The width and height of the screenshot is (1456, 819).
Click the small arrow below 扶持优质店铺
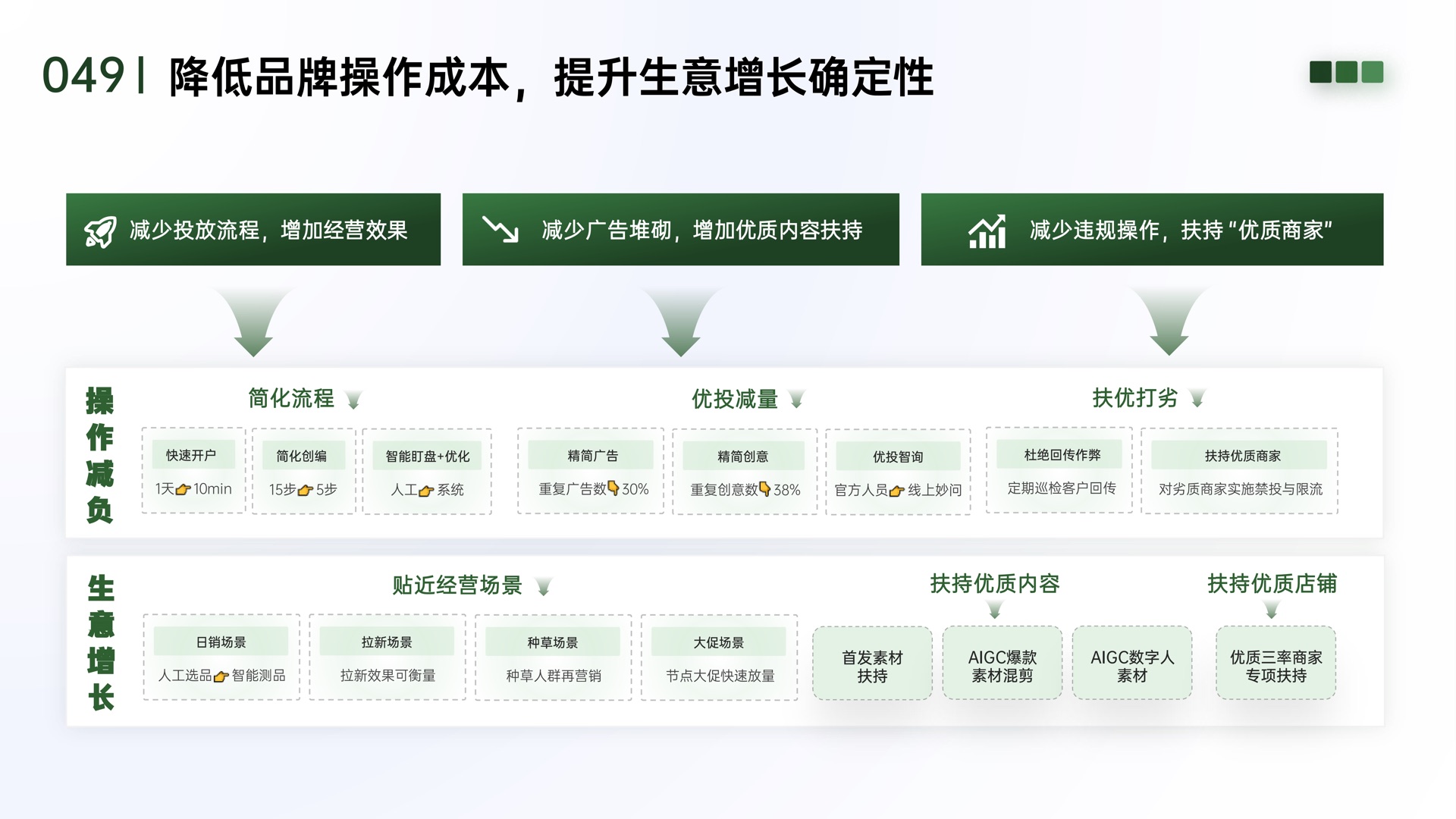(x=1272, y=610)
